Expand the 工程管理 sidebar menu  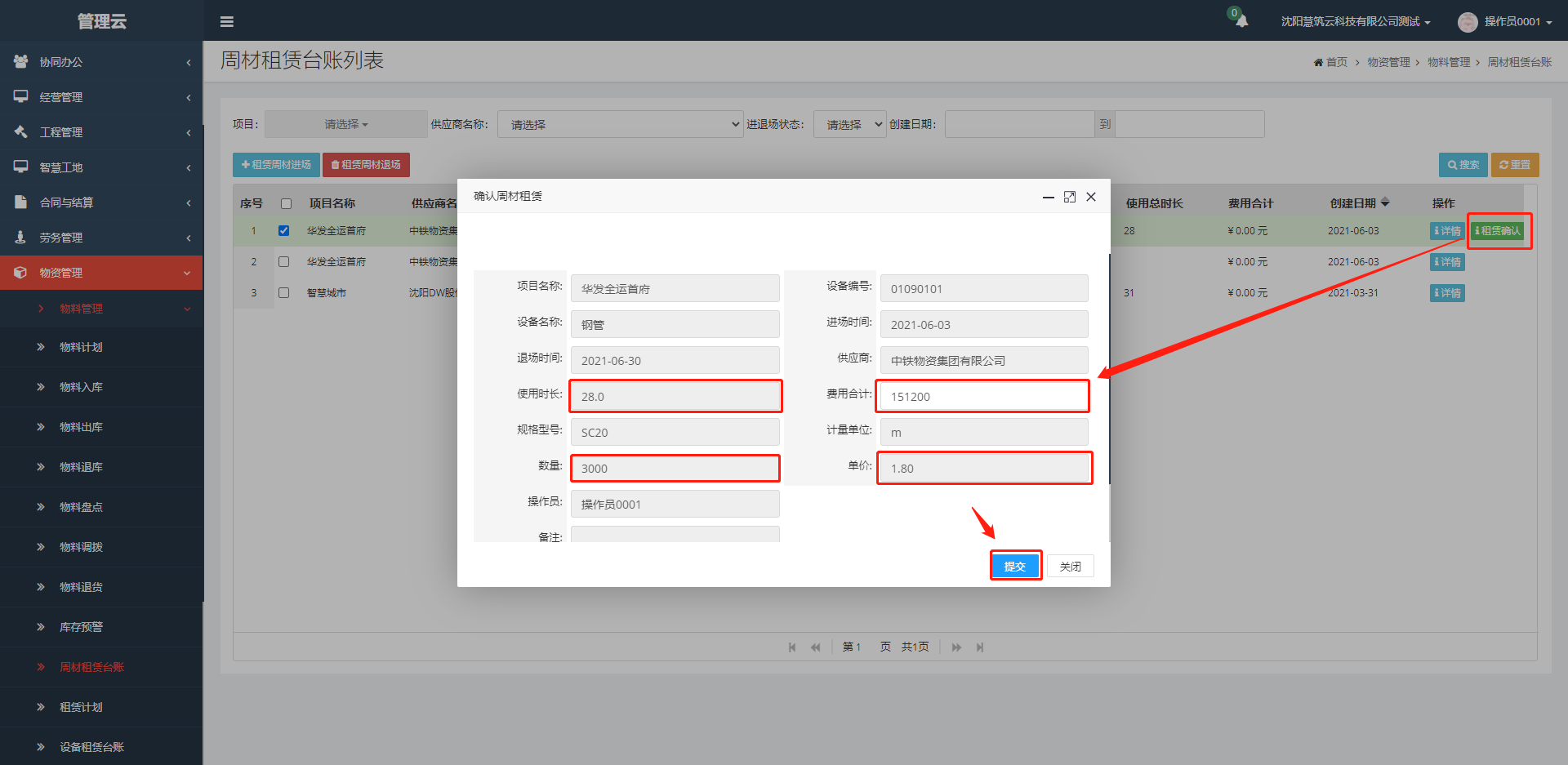coord(101,131)
